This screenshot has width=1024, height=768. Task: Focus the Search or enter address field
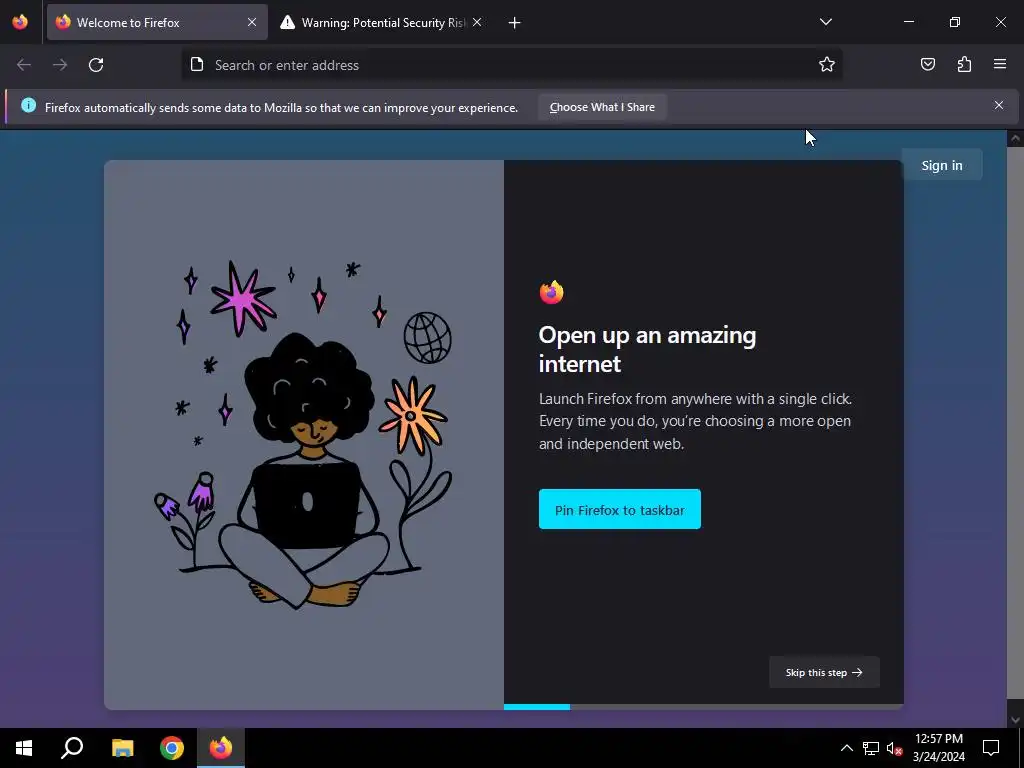coord(511,65)
